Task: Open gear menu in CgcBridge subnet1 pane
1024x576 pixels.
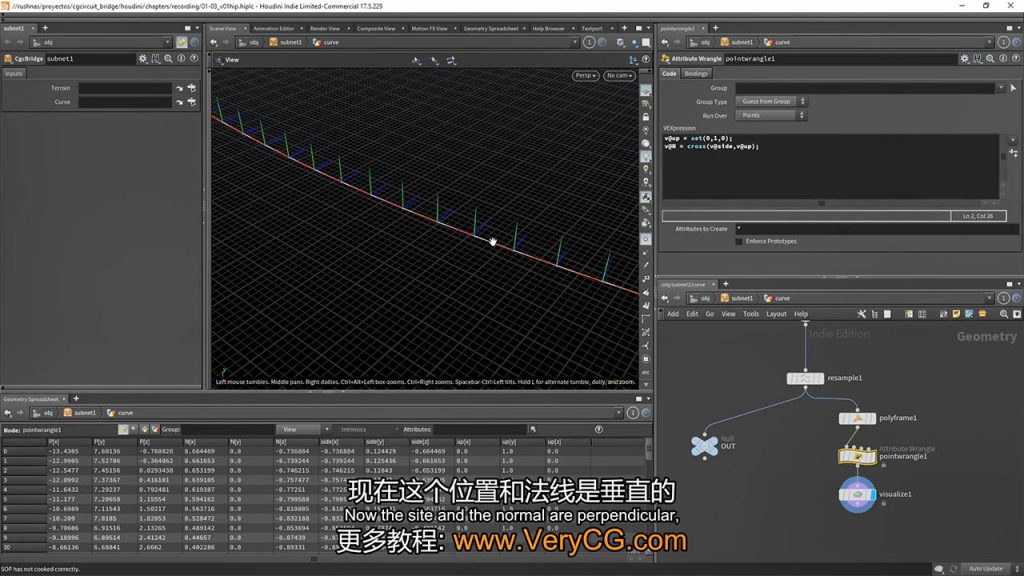Action: 142,59
